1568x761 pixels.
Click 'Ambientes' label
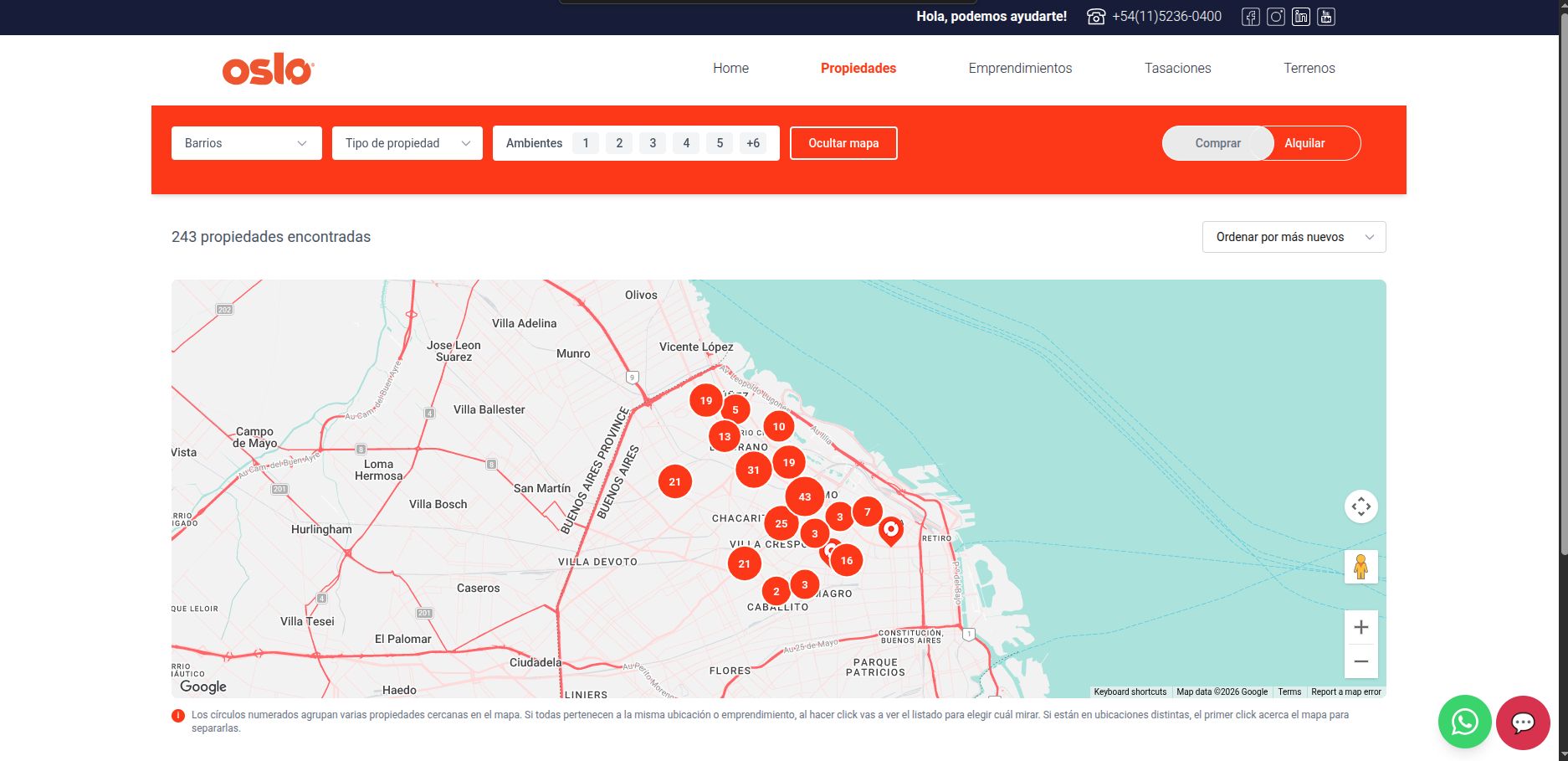click(534, 143)
